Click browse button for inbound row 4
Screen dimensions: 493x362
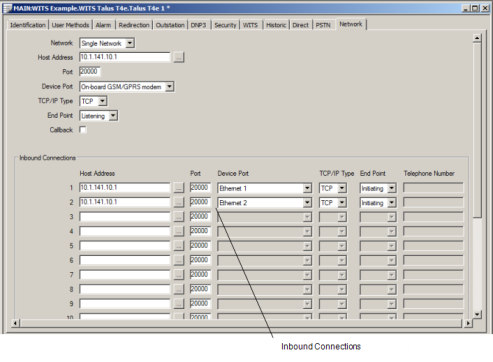tap(179, 231)
